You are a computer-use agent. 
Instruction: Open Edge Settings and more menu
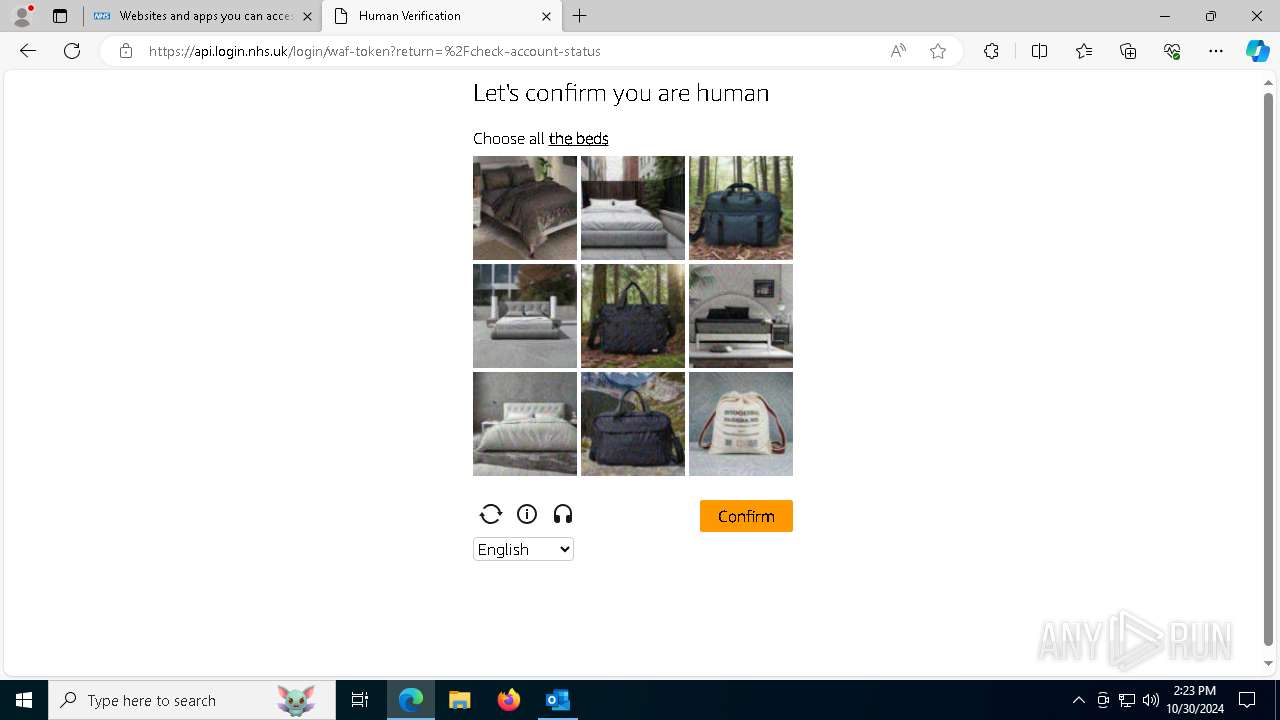click(1216, 51)
